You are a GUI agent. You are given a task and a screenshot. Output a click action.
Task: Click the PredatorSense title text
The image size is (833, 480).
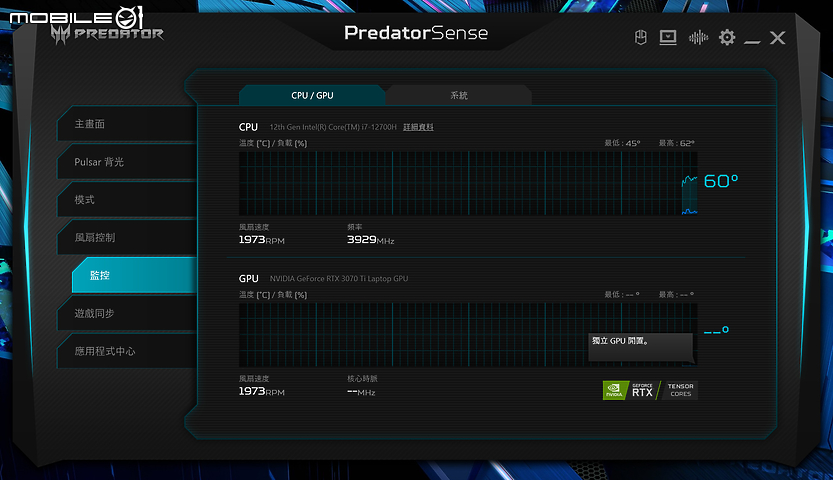pyautogui.click(x=416, y=33)
